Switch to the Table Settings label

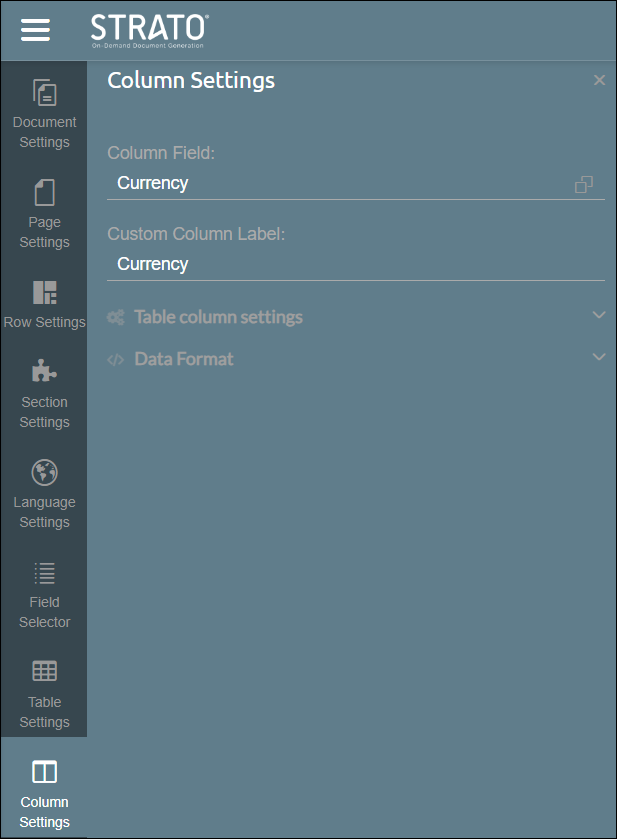(x=45, y=712)
